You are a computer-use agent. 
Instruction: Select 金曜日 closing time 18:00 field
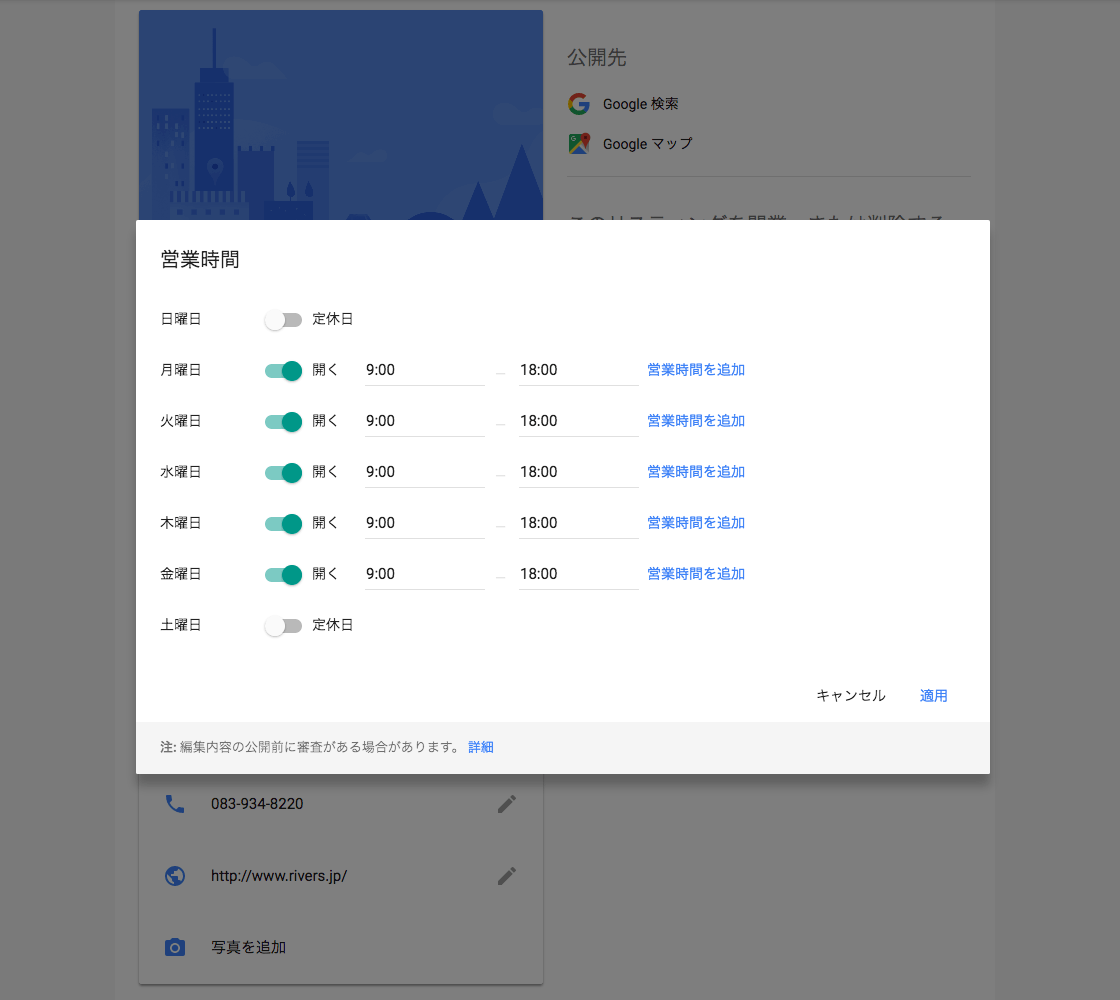[x=579, y=574]
